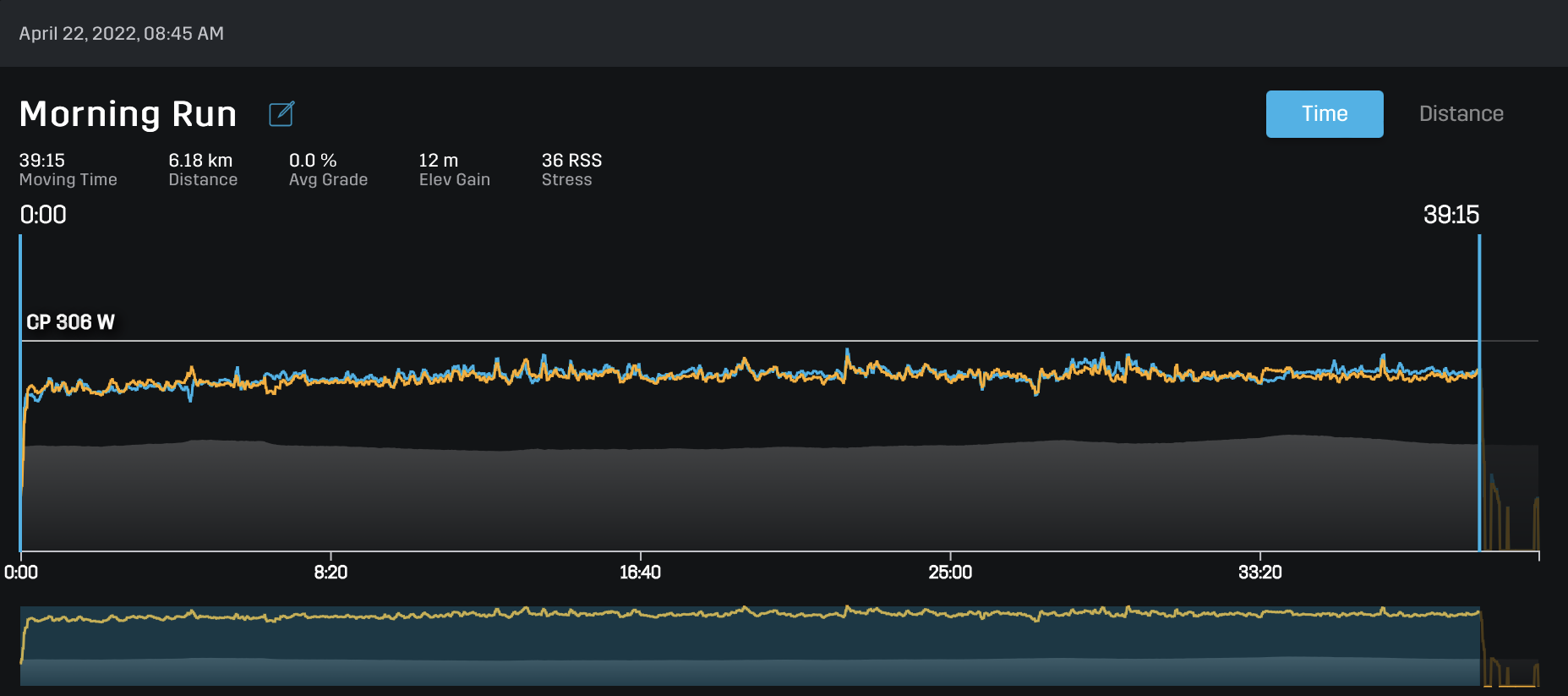1568x696 pixels.
Task: Click the CP 306 W threshold label
Action: 70,322
